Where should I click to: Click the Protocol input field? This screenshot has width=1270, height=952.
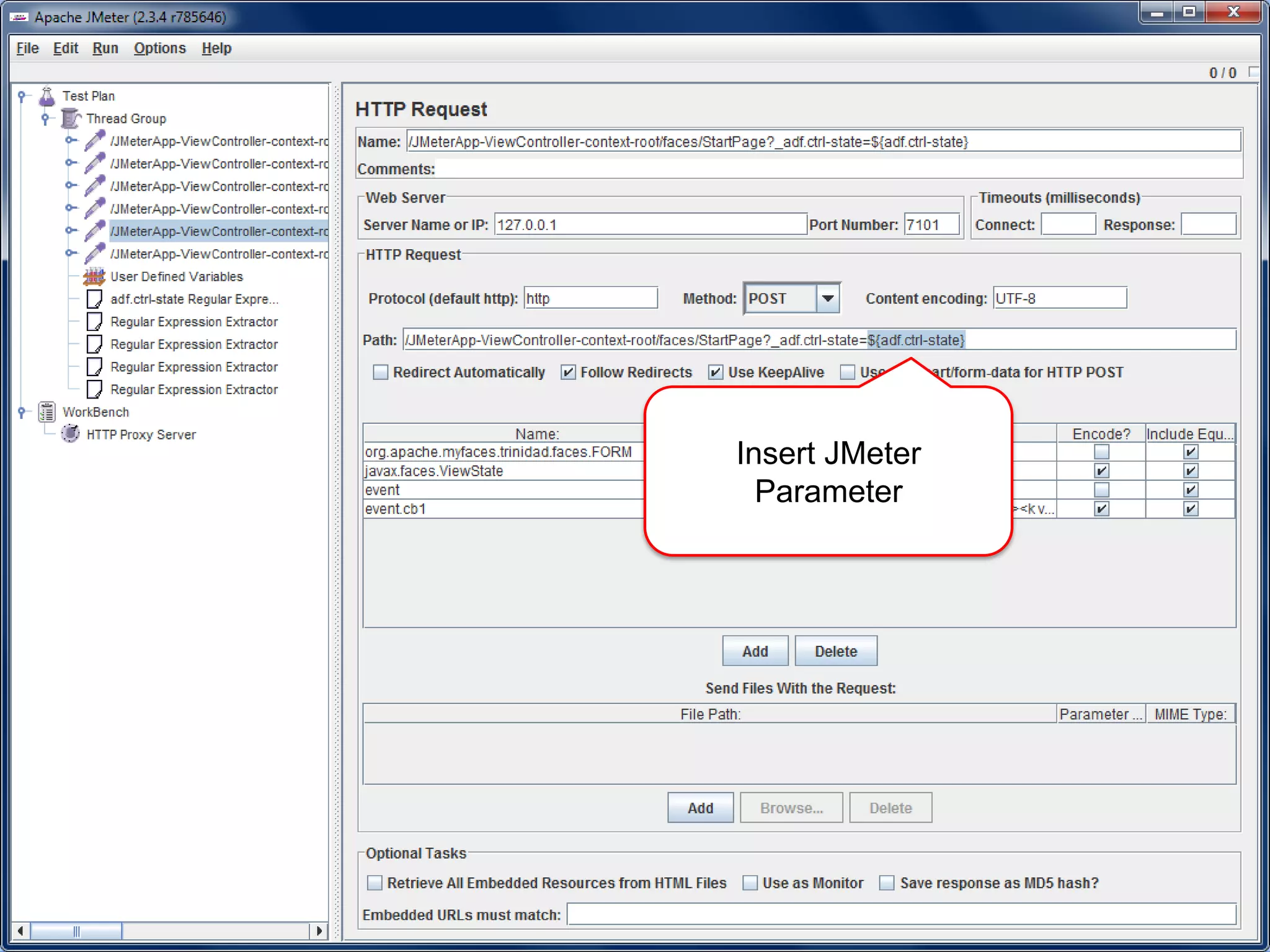(x=590, y=298)
